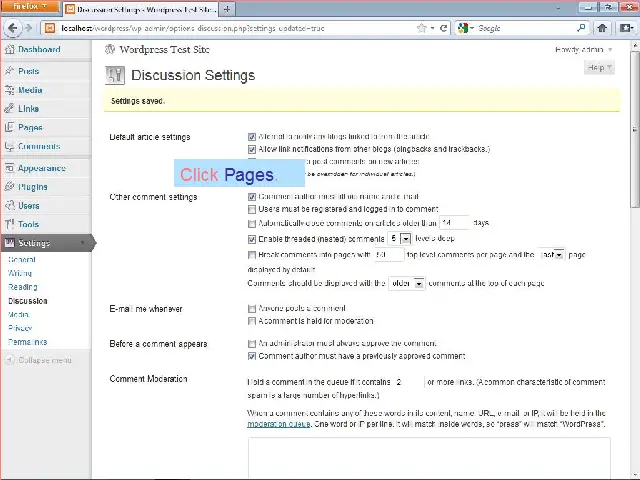Image resolution: width=640 pixels, height=480 pixels.
Task: Click the links count field in Comment Moderation
Action: click(x=409, y=382)
